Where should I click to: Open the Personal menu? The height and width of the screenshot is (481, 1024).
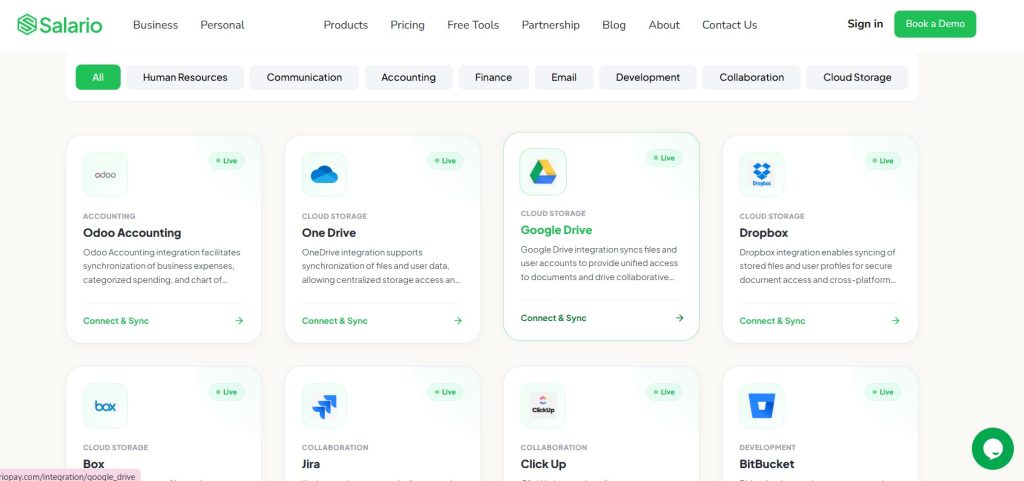click(223, 25)
